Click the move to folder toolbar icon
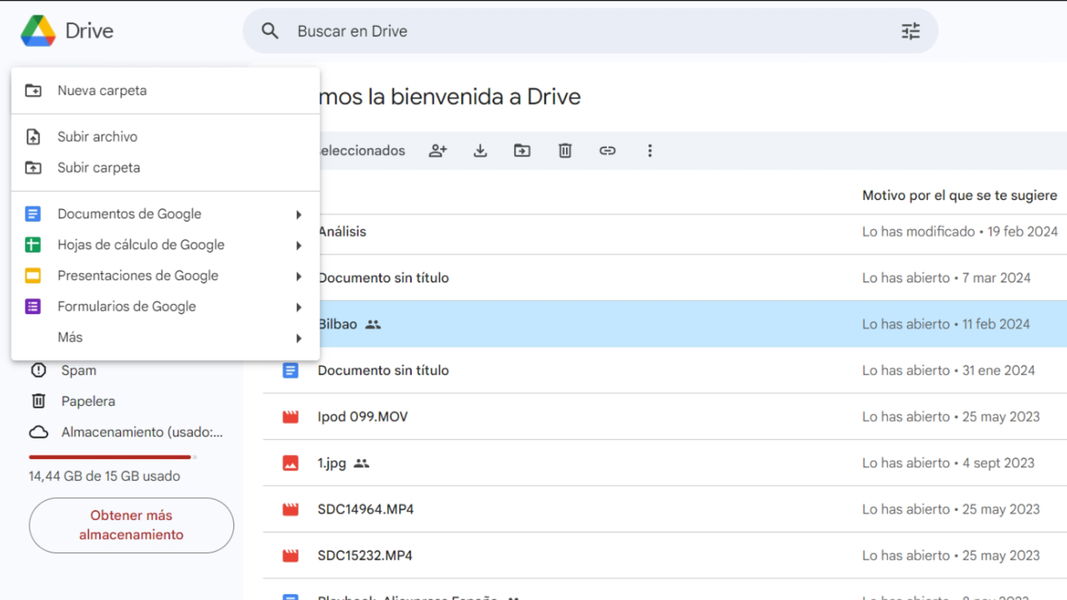 522,150
